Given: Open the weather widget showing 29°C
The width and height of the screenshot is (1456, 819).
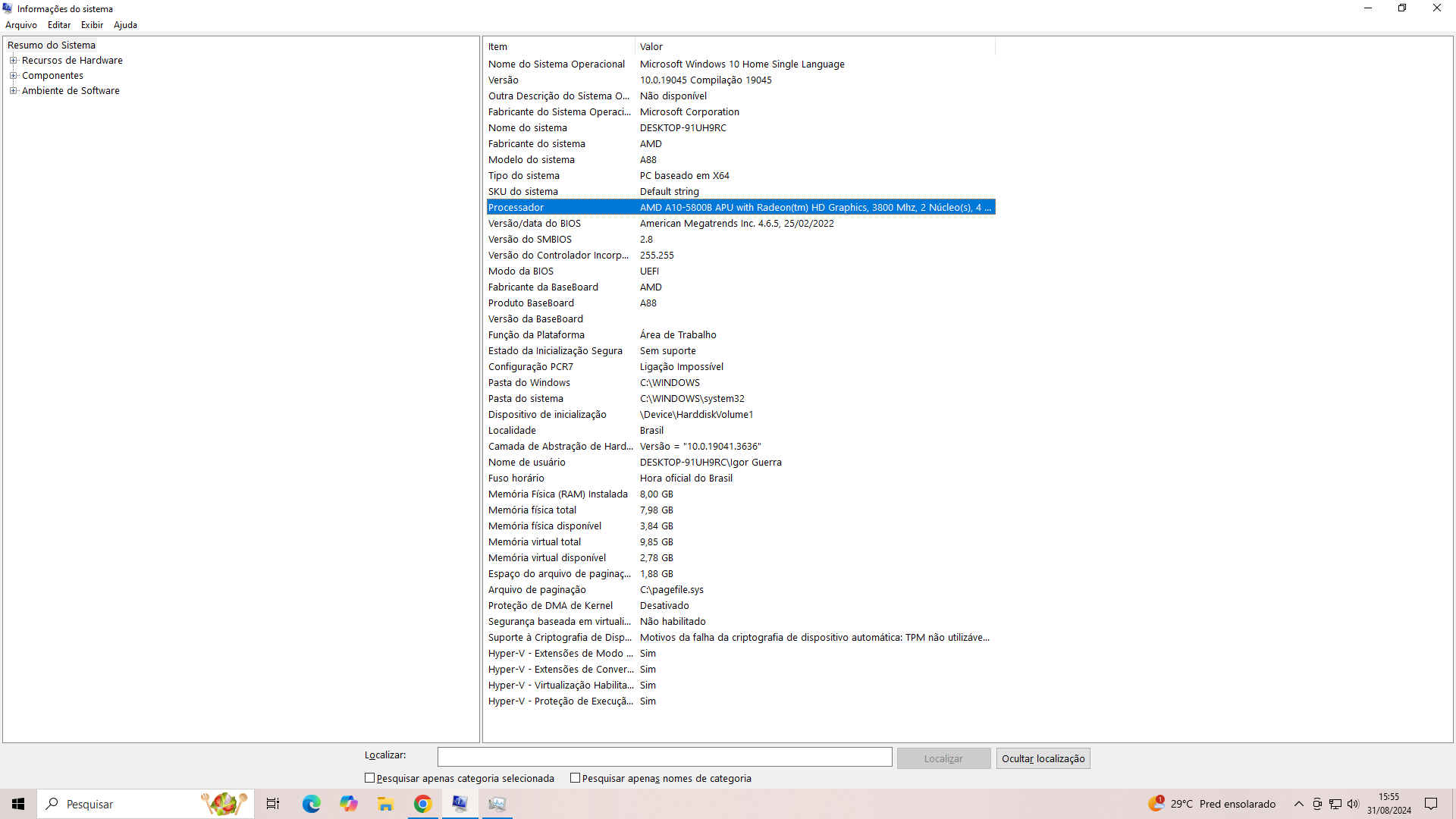Looking at the screenshot, I should point(1212,804).
